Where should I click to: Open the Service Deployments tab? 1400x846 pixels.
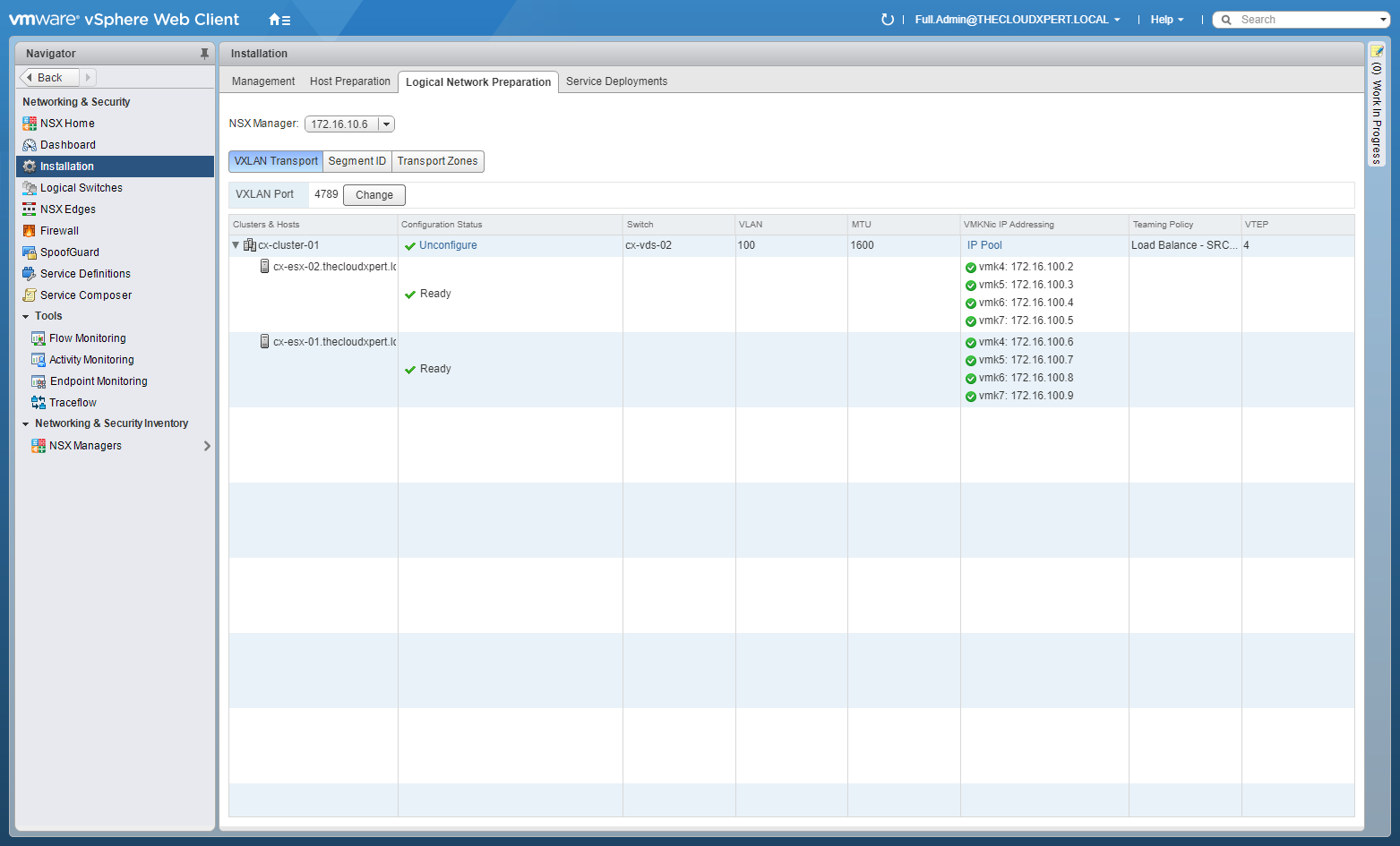[x=616, y=81]
